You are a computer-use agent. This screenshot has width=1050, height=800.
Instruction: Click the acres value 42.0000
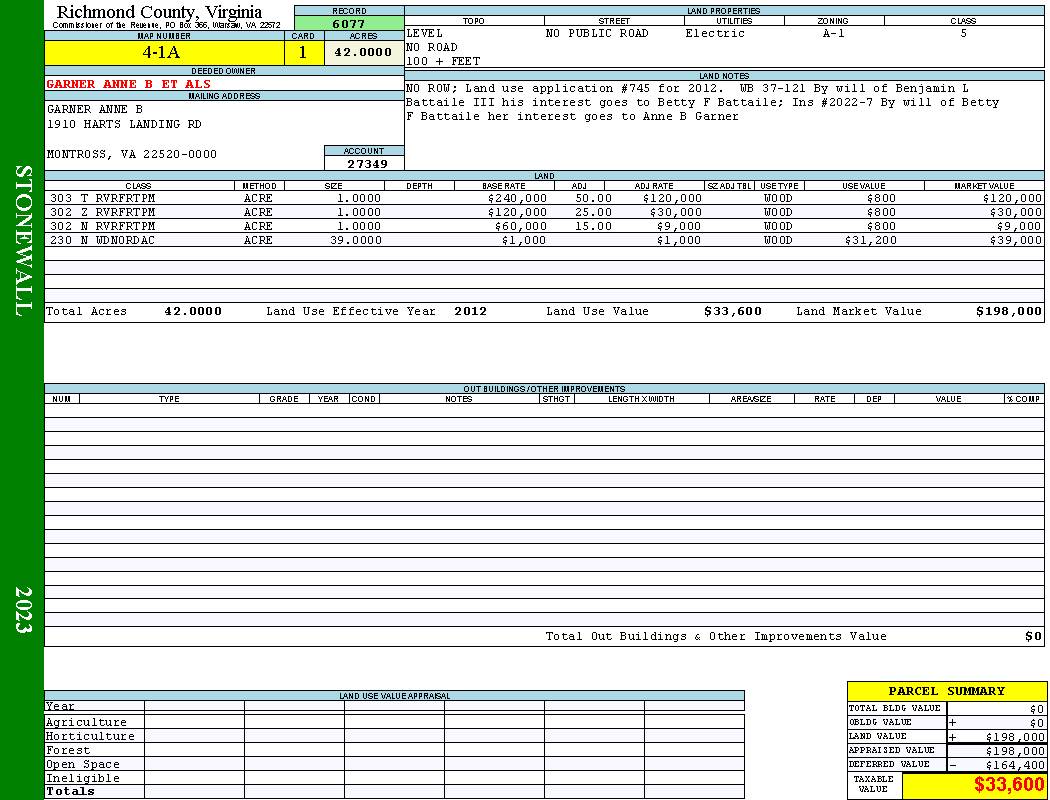click(364, 52)
